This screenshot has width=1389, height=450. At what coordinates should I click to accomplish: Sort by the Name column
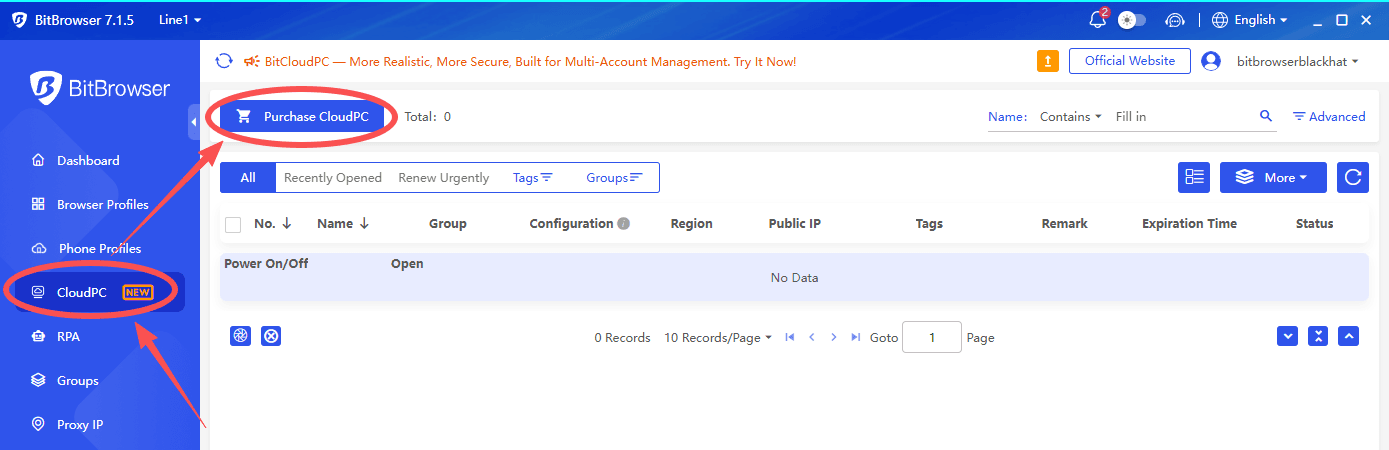pyautogui.click(x=343, y=224)
